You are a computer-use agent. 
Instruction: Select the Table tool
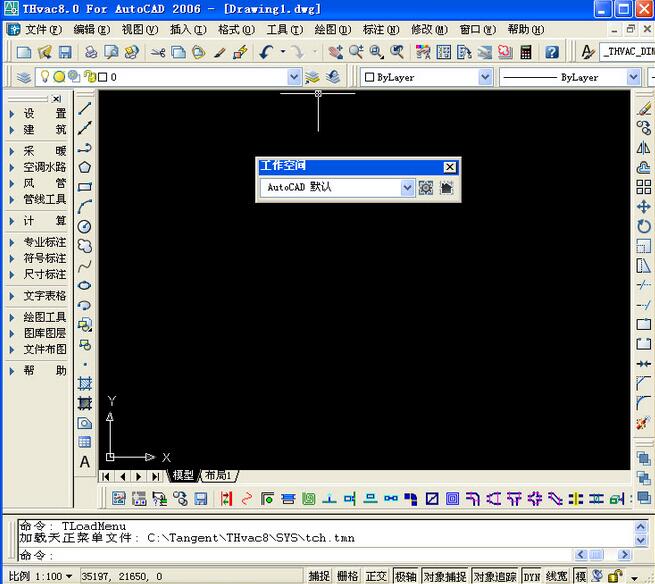click(85, 442)
